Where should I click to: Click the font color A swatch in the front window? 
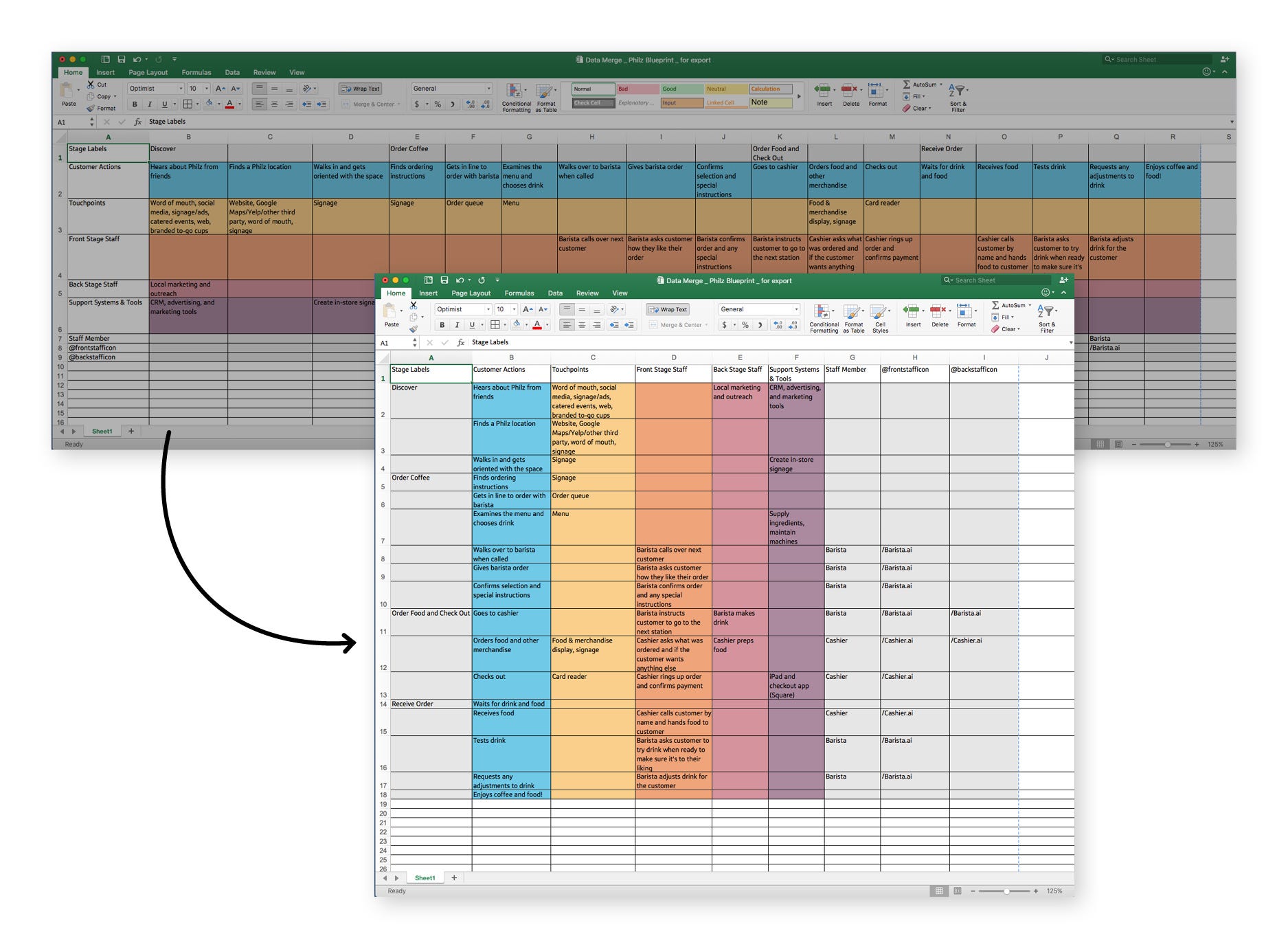[x=537, y=325]
